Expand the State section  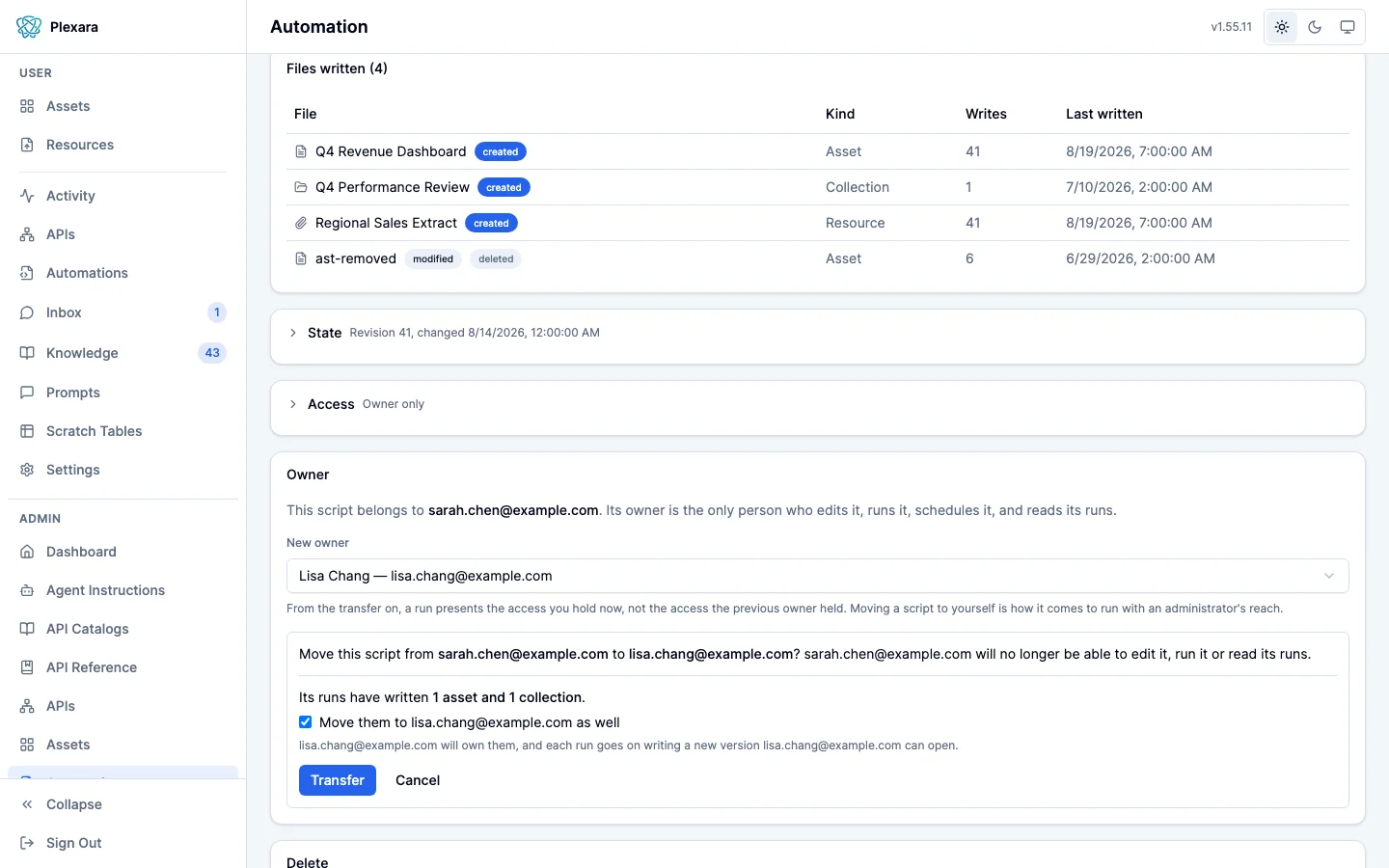coord(293,333)
